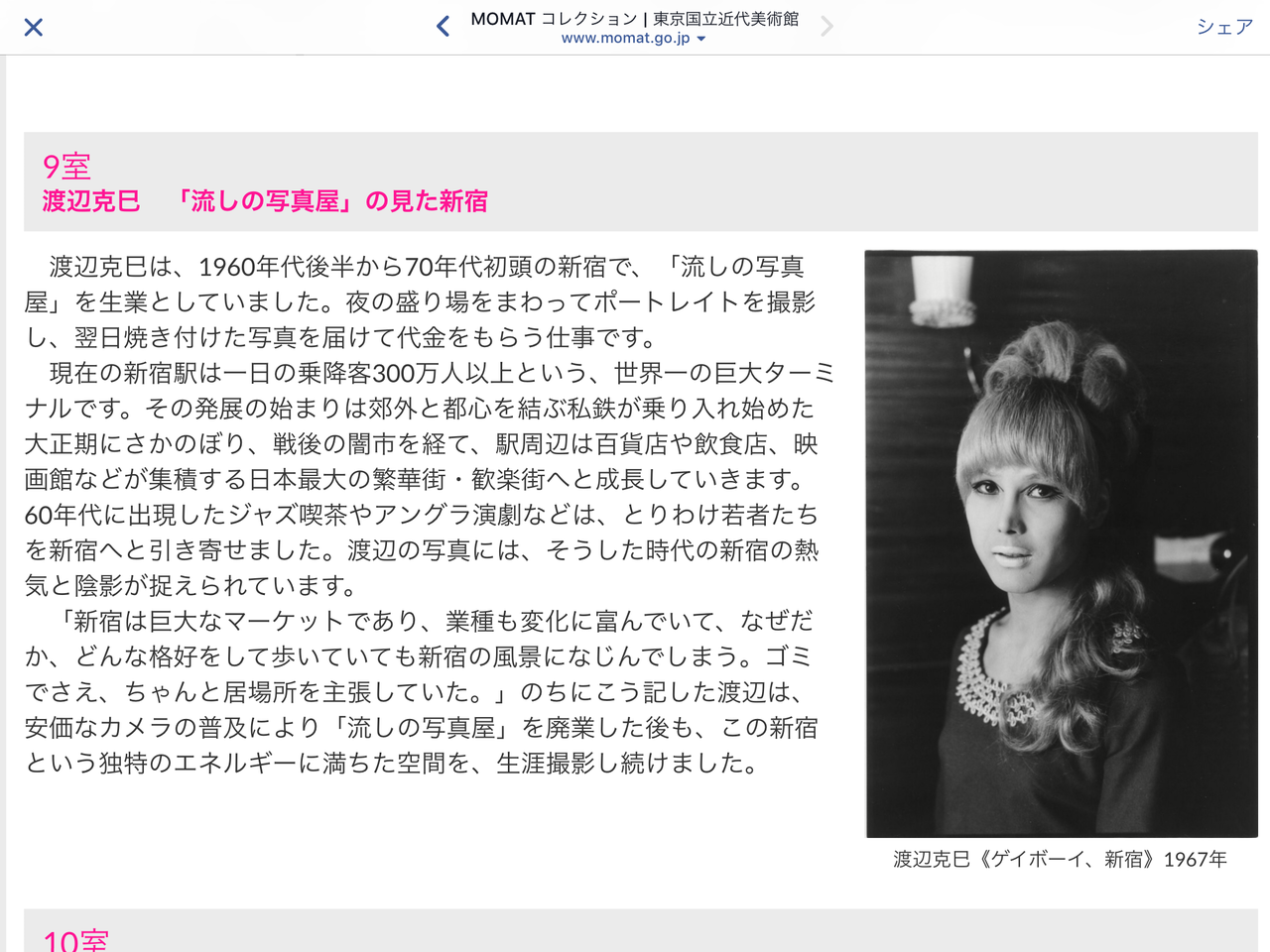Go forward with the right chevron arrow
This screenshot has width=1270, height=952.
point(826,27)
